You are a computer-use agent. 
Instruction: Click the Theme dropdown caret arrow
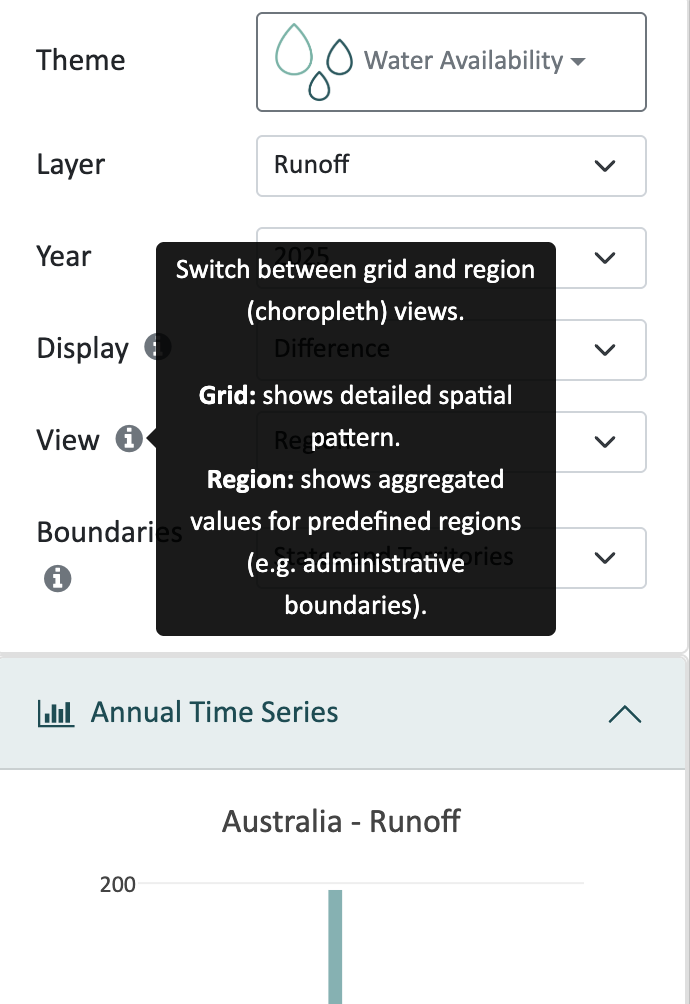(578, 61)
